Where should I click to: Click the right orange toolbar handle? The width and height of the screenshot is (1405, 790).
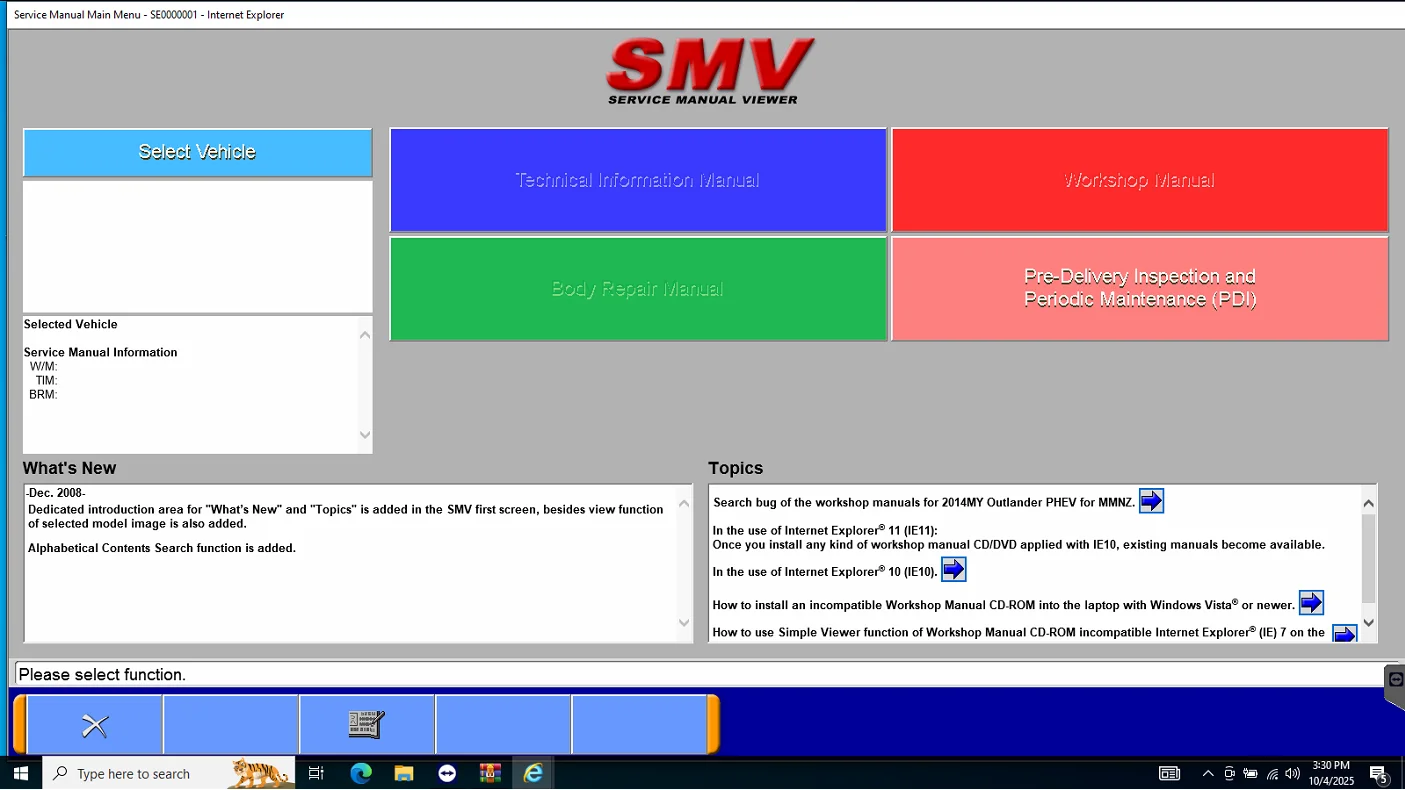(x=713, y=725)
